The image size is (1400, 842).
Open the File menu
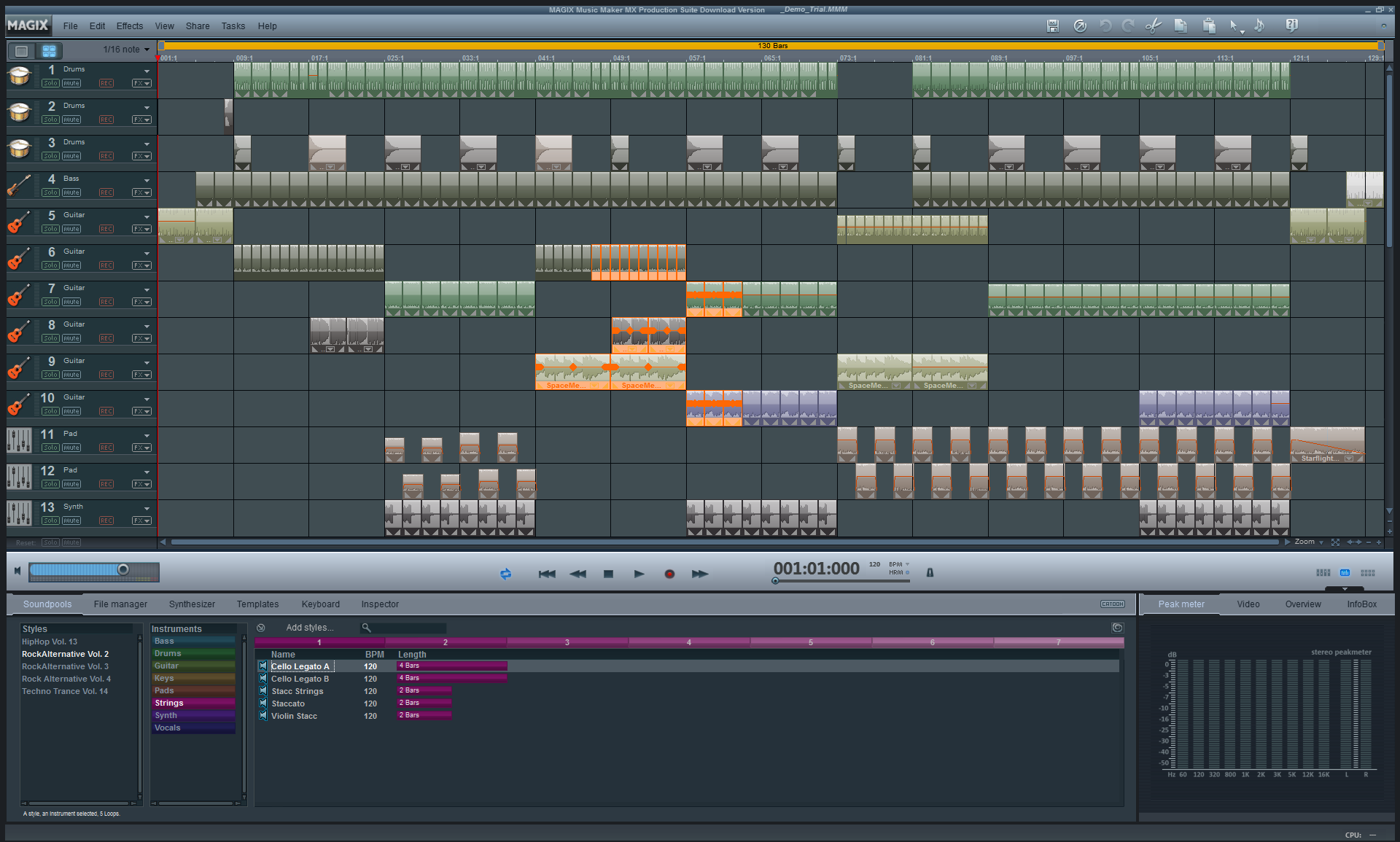tap(70, 26)
